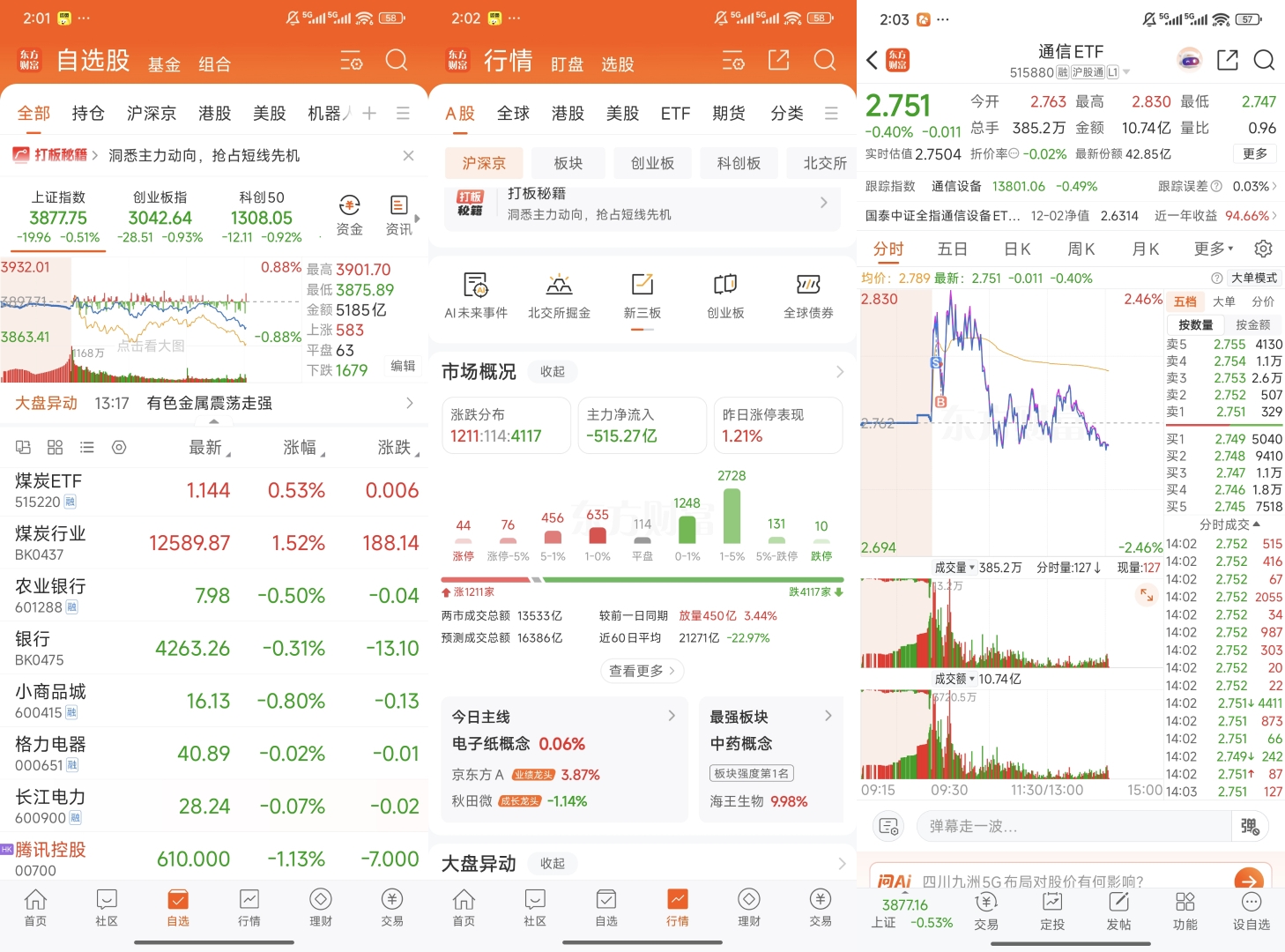Tap 编辑 on index panel
Screen dimensions: 1285x952
[x=403, y=366]
